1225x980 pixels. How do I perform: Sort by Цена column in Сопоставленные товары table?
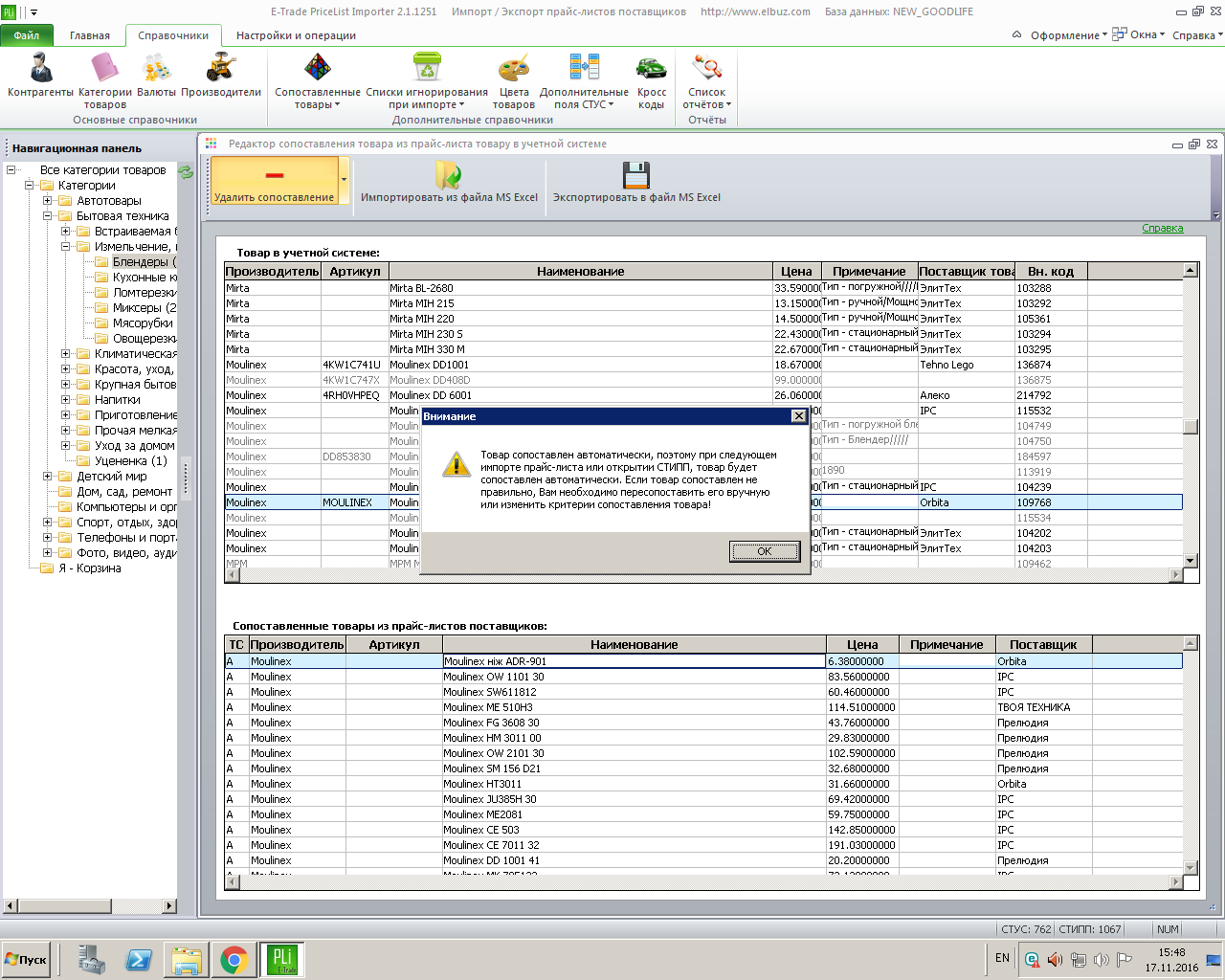pyautogui.click(x=862, y=645)
